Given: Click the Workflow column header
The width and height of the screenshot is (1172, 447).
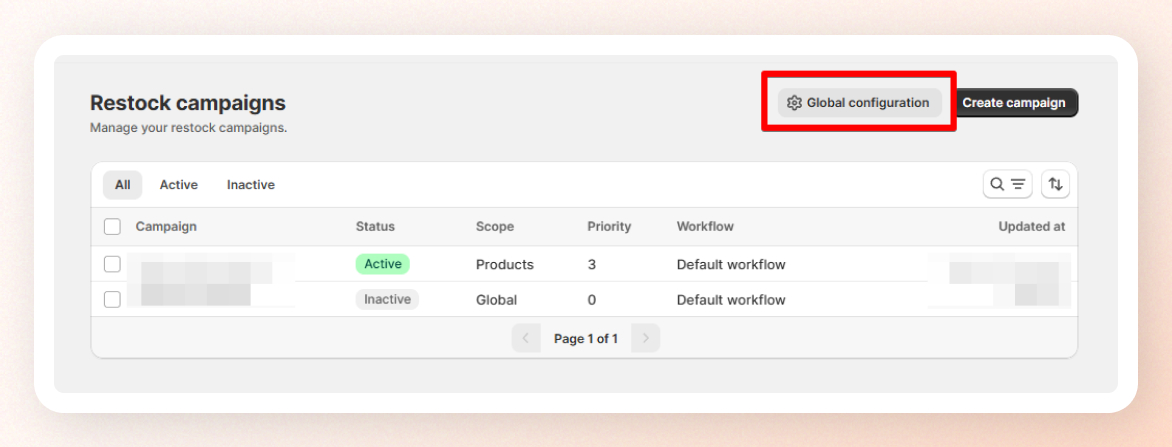Looking at the screenshot, I should pos(705,227).
